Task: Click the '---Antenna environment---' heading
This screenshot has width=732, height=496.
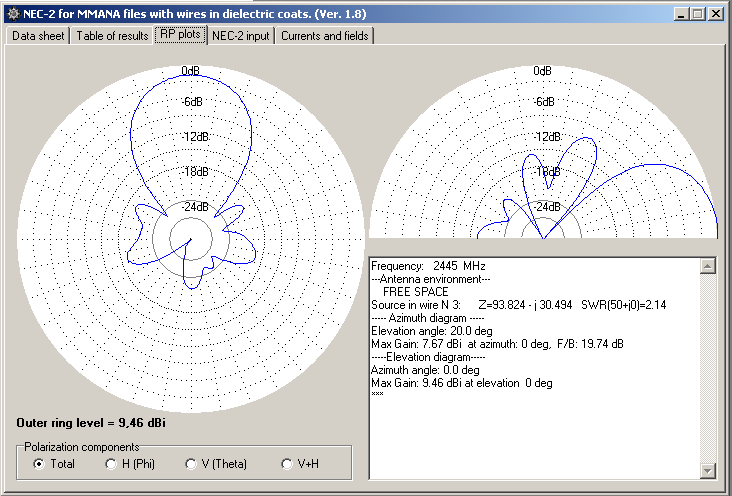Action: tap(430, 279)
